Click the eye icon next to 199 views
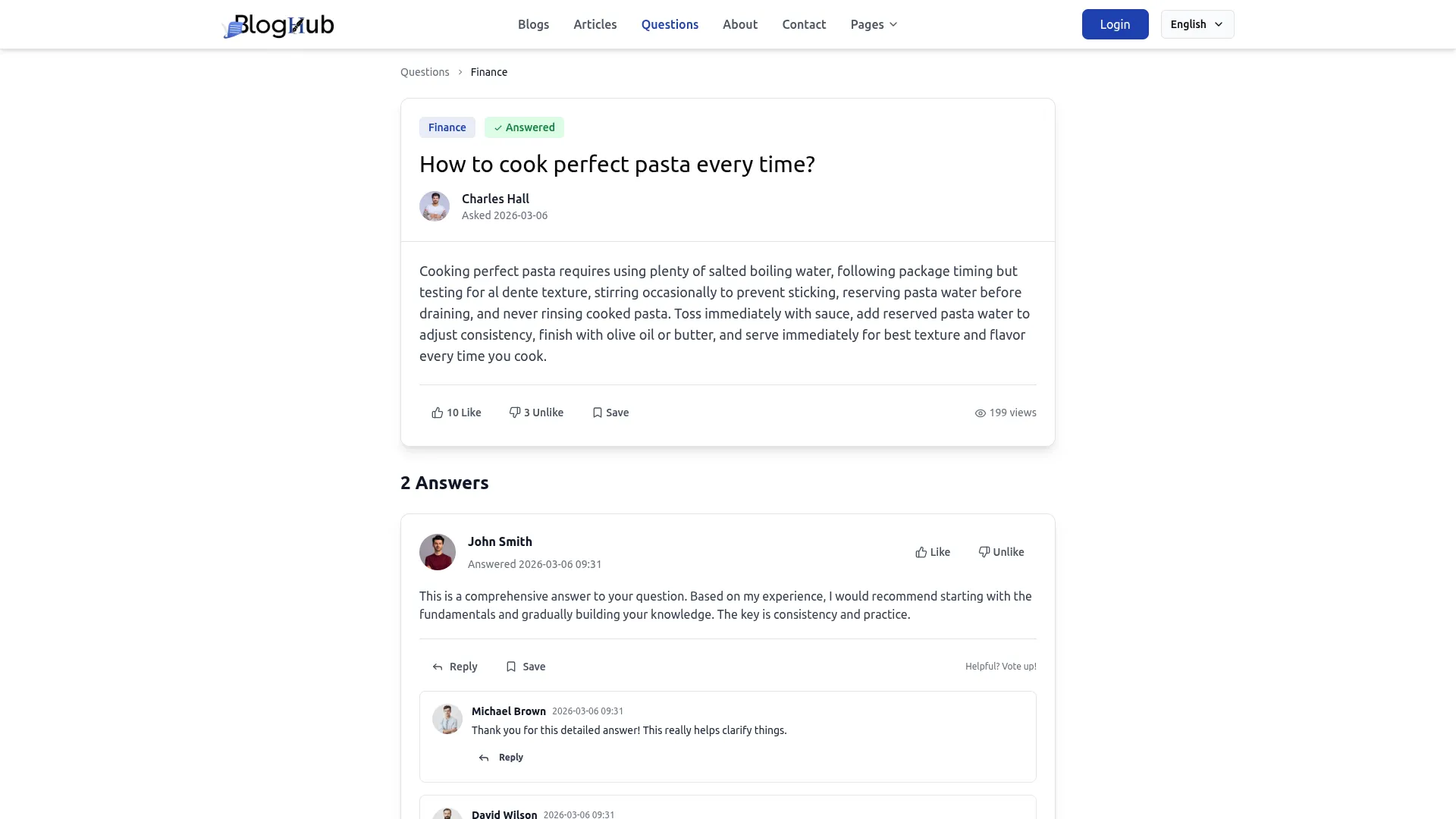This screenshot has height=819, width=1456. coord(979,413)
